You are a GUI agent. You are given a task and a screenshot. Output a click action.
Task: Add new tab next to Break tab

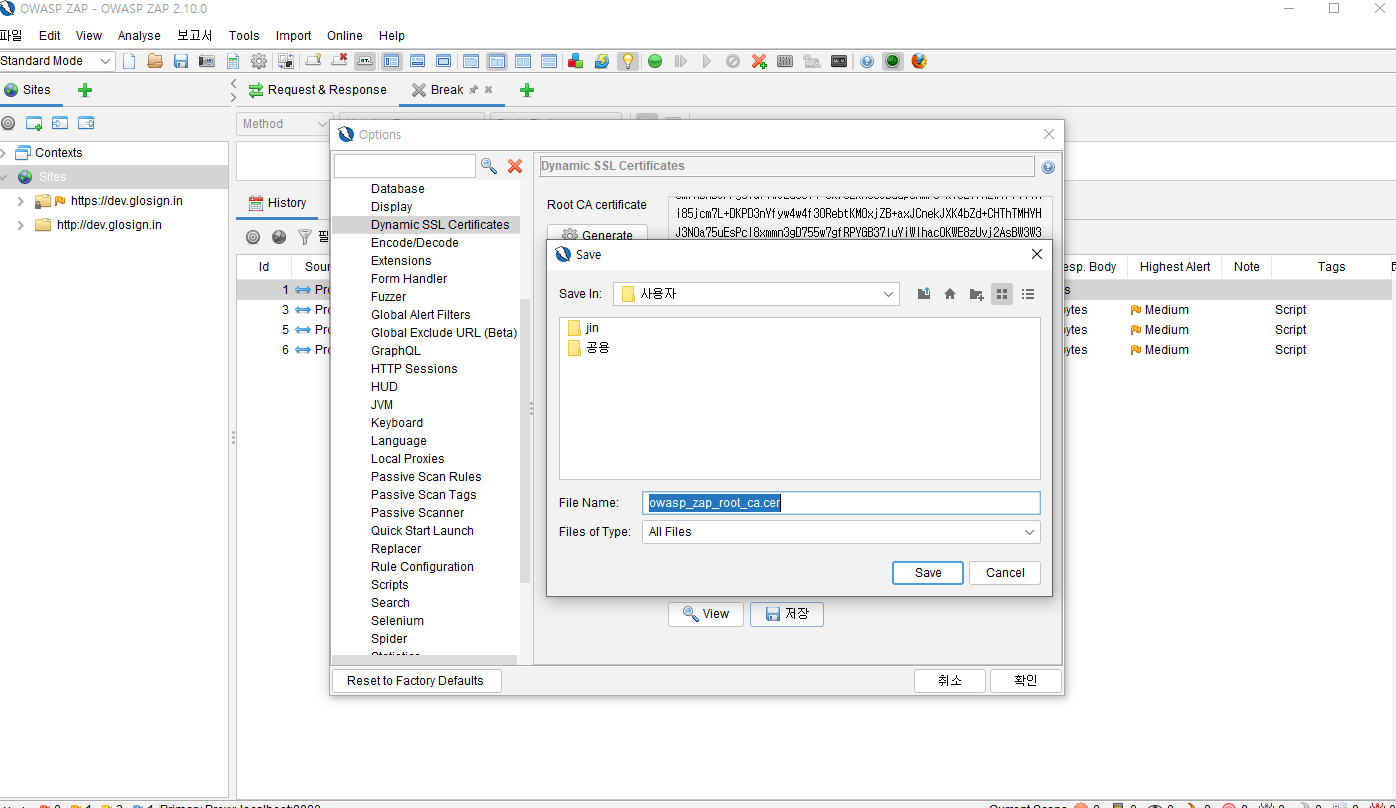coord(527,90)
